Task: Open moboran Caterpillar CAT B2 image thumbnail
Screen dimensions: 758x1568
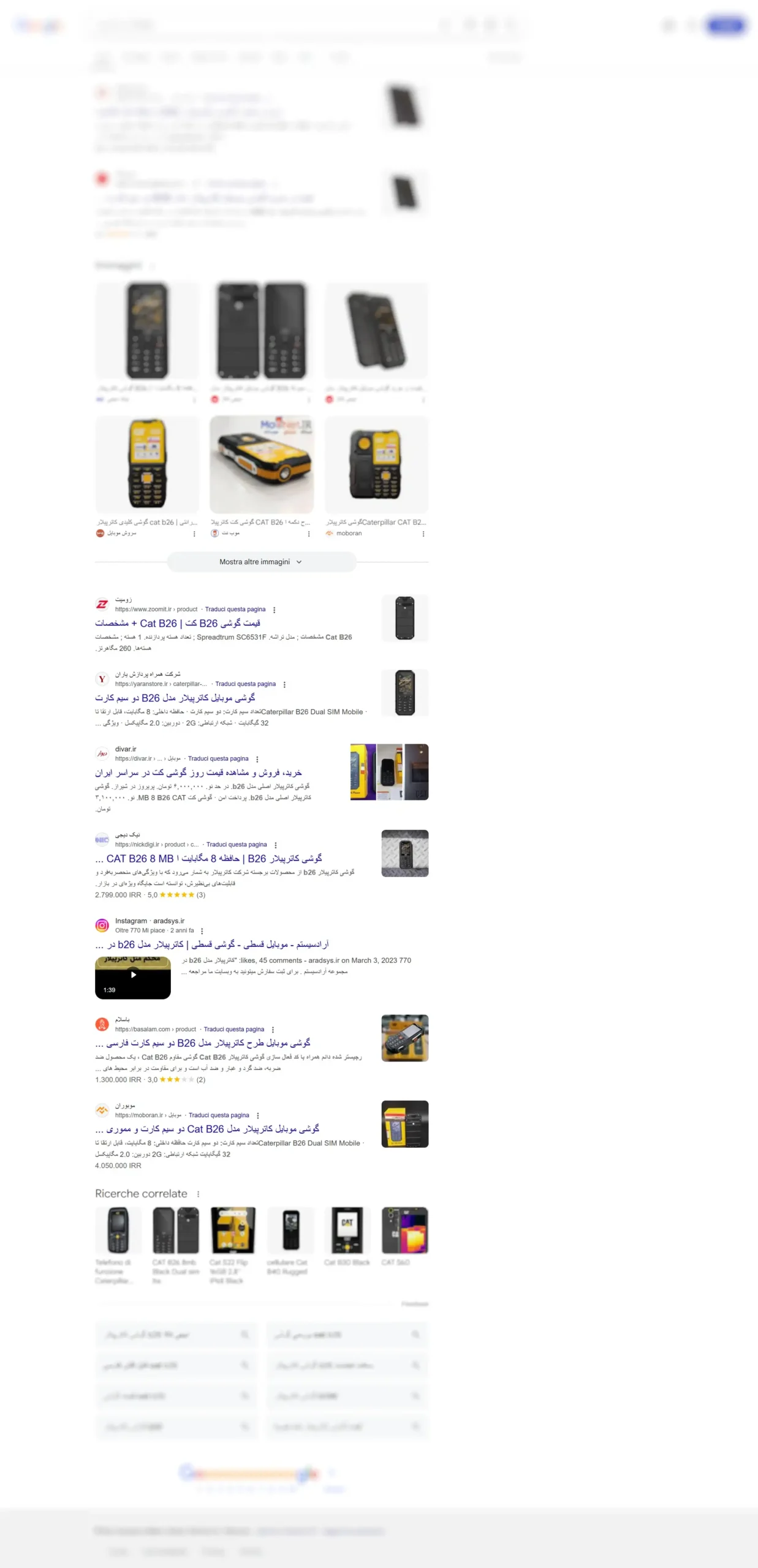Action: (376, 465)
